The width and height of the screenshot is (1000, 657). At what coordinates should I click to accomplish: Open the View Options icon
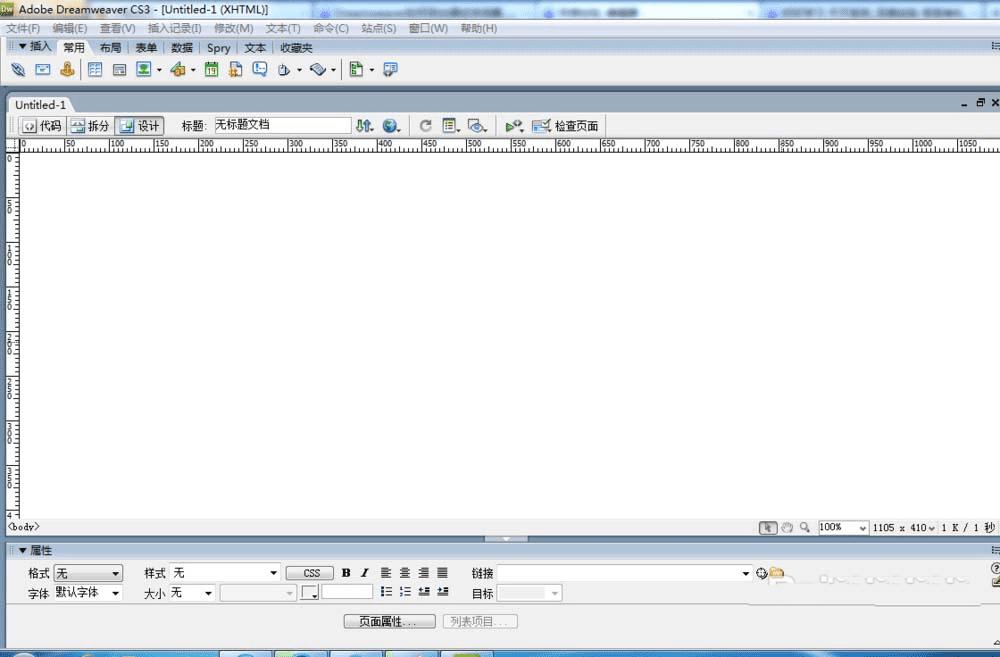(x=450, y=126)
